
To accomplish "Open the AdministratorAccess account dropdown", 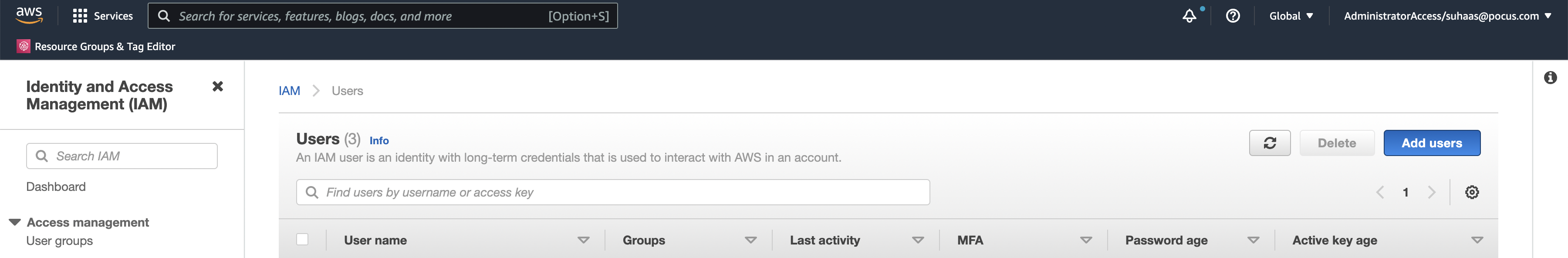I will click(x=1447, y=16).
